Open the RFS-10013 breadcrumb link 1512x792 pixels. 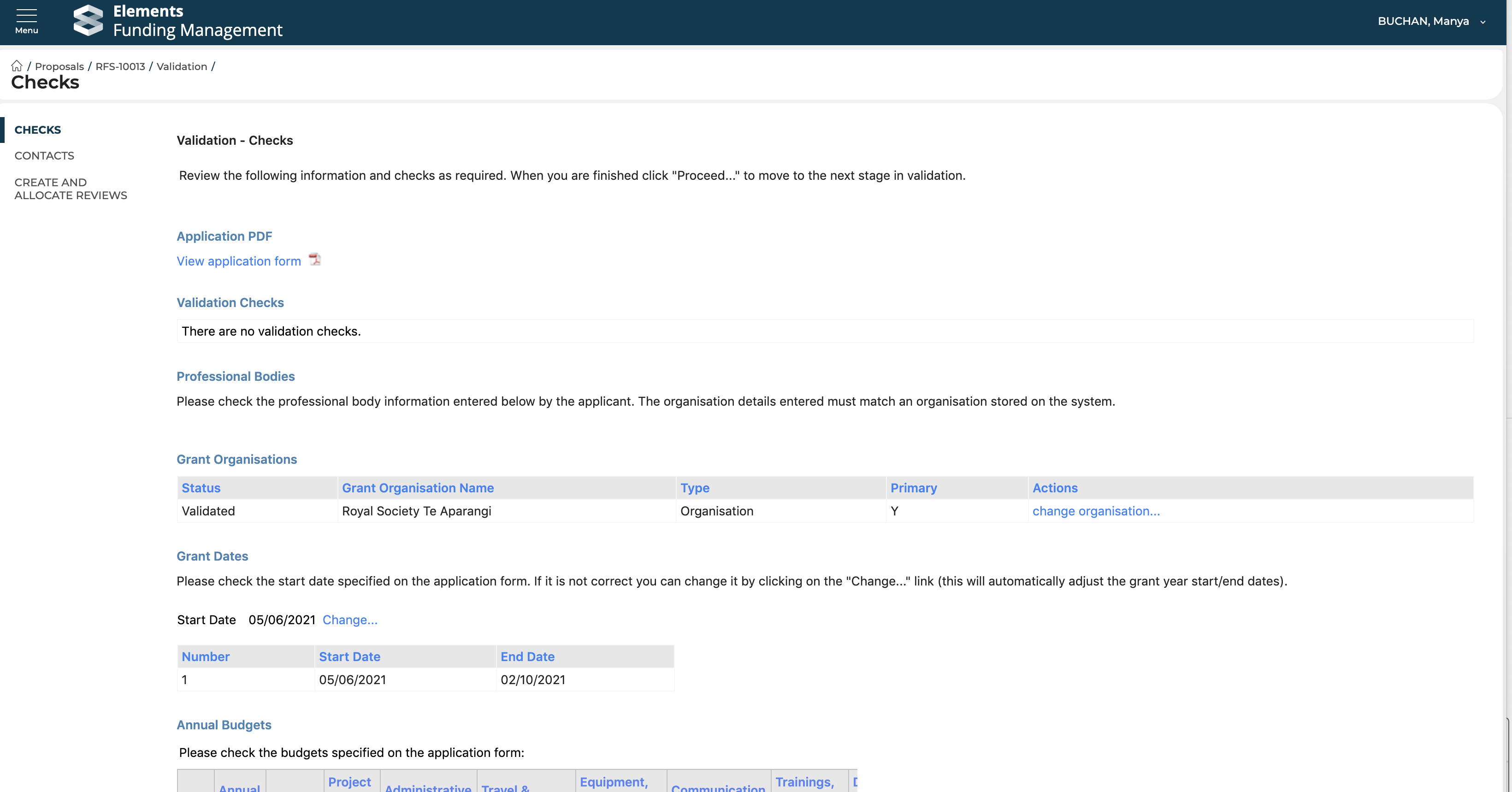coord(120,66)
